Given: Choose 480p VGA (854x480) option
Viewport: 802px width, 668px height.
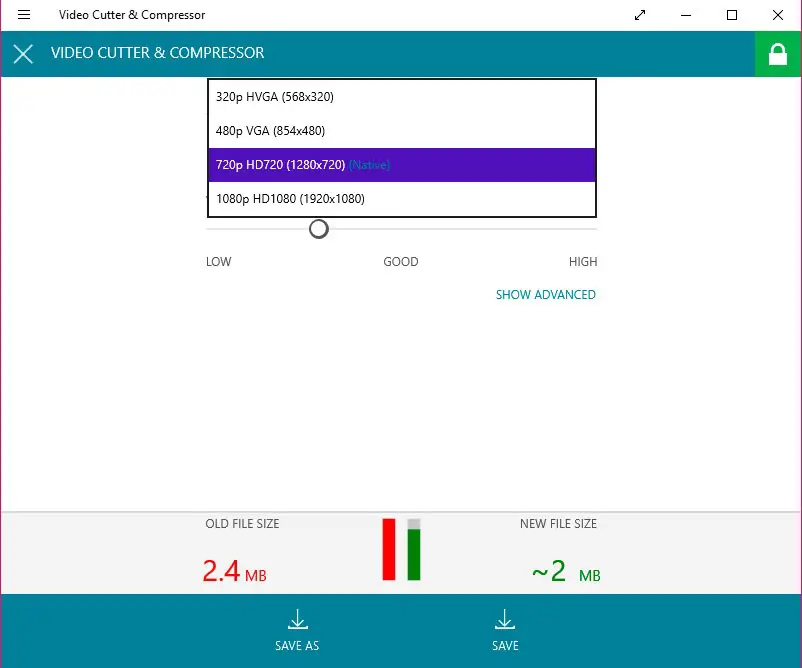Looking at the screenshot, I should (x=402, y=131).
